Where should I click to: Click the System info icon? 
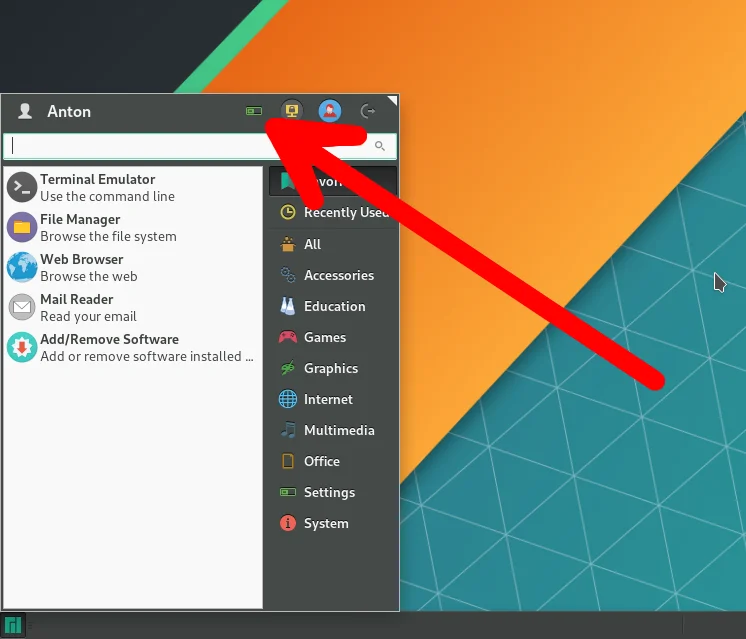pyautogui.click(x=288, y=523)
